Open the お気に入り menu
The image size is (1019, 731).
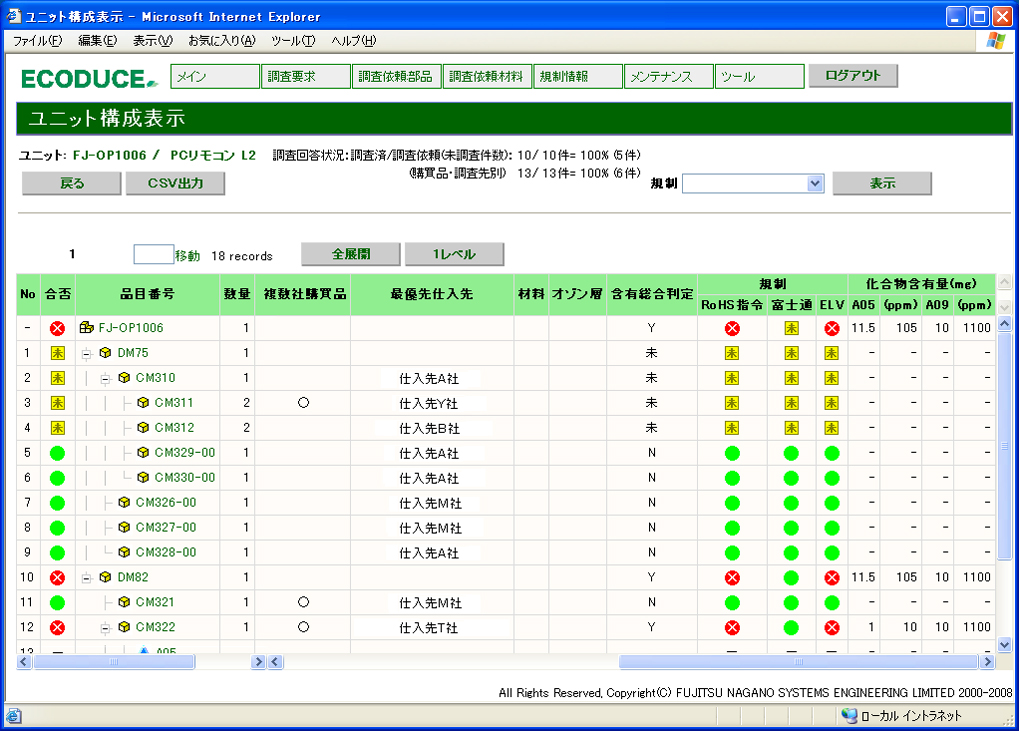pos(221,40)
